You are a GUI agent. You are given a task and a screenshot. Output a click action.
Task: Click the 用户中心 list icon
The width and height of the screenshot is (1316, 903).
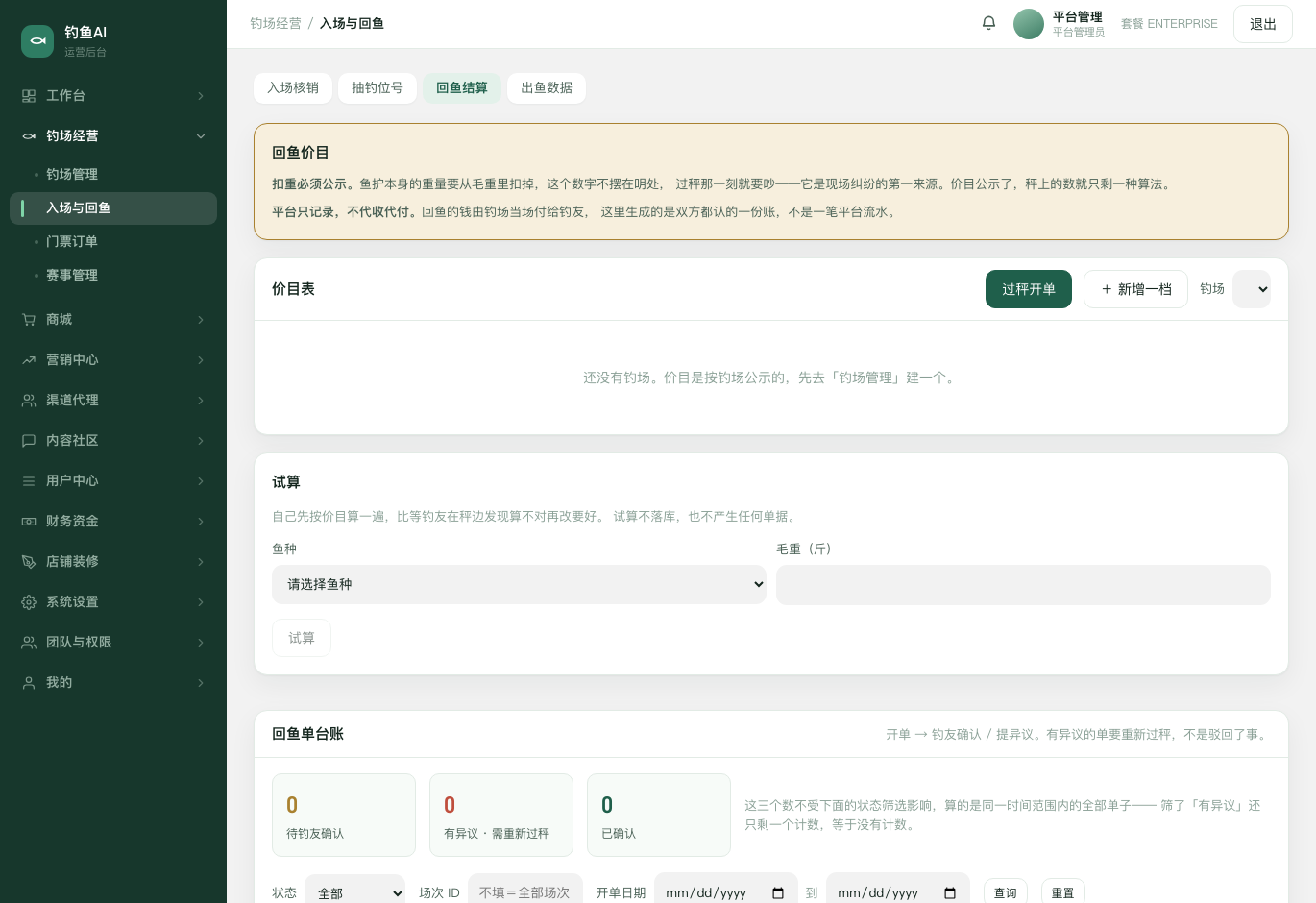click(29, 481)
